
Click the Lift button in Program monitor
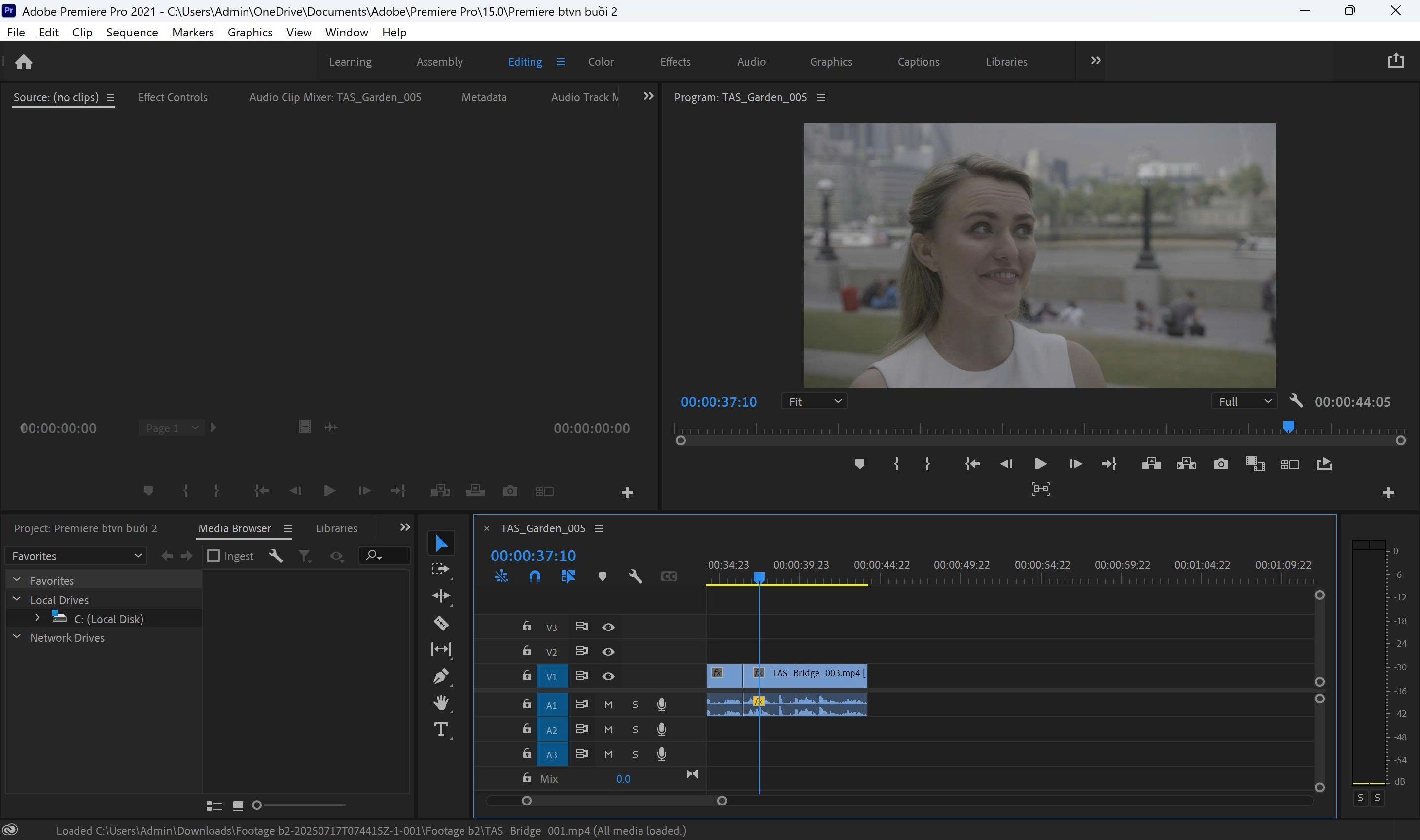click(x=1151, y=464)
